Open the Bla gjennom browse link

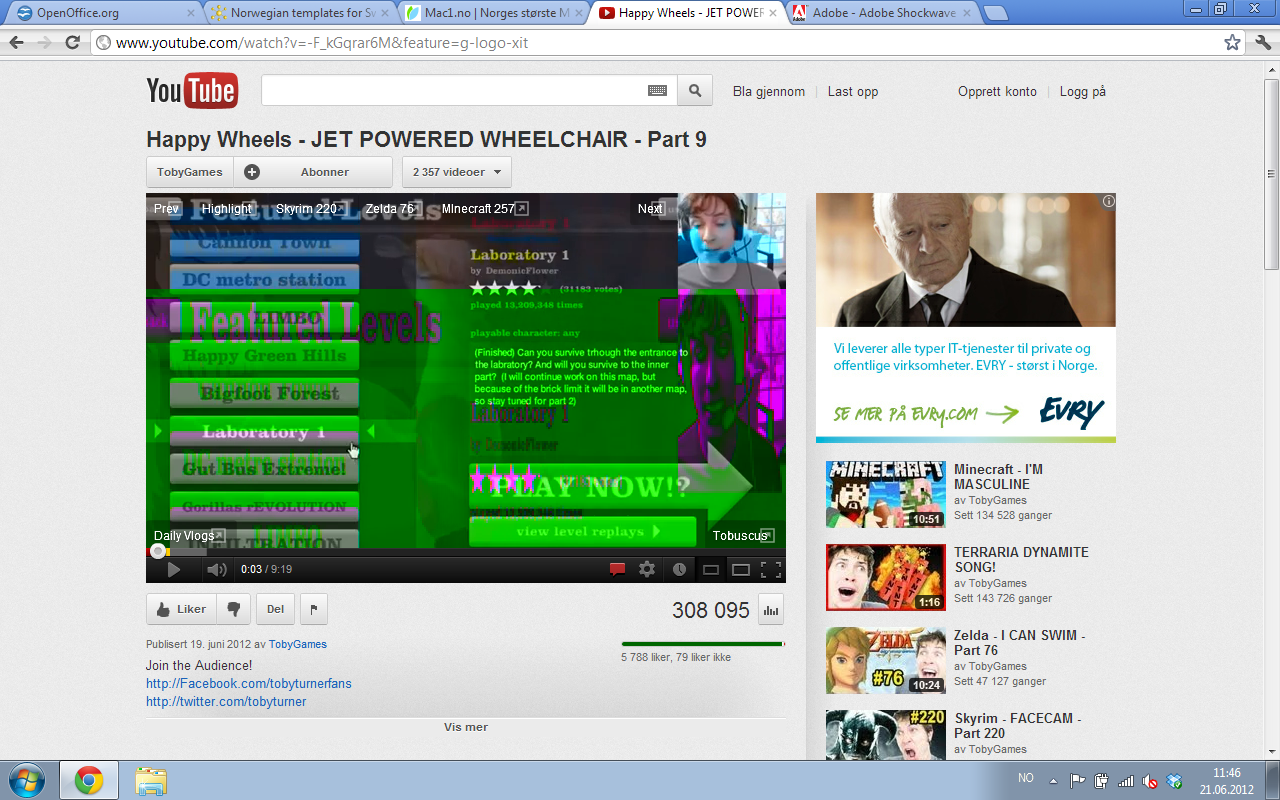(x=769, y=91)
